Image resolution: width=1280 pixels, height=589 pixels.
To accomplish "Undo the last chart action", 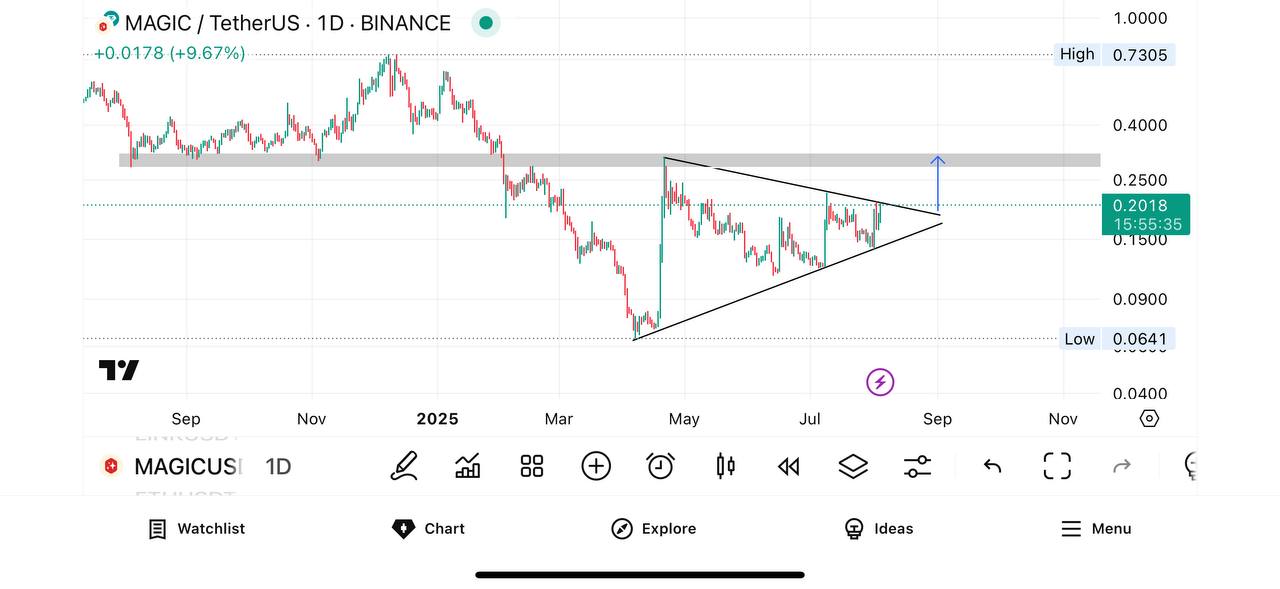I will 992,466.
